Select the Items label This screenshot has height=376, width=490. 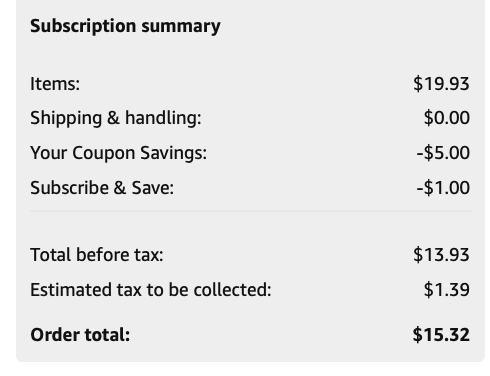click(x=55, y=83)
